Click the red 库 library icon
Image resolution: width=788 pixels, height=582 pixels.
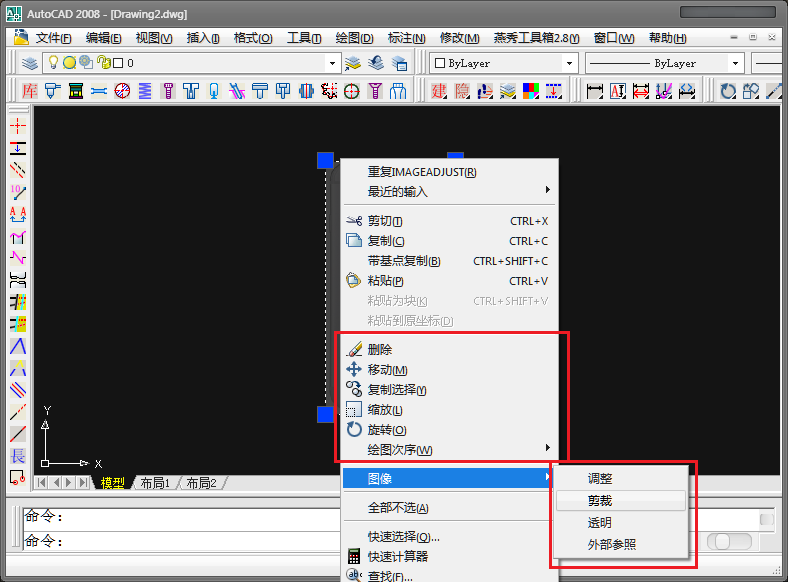[x=30, y=91]
